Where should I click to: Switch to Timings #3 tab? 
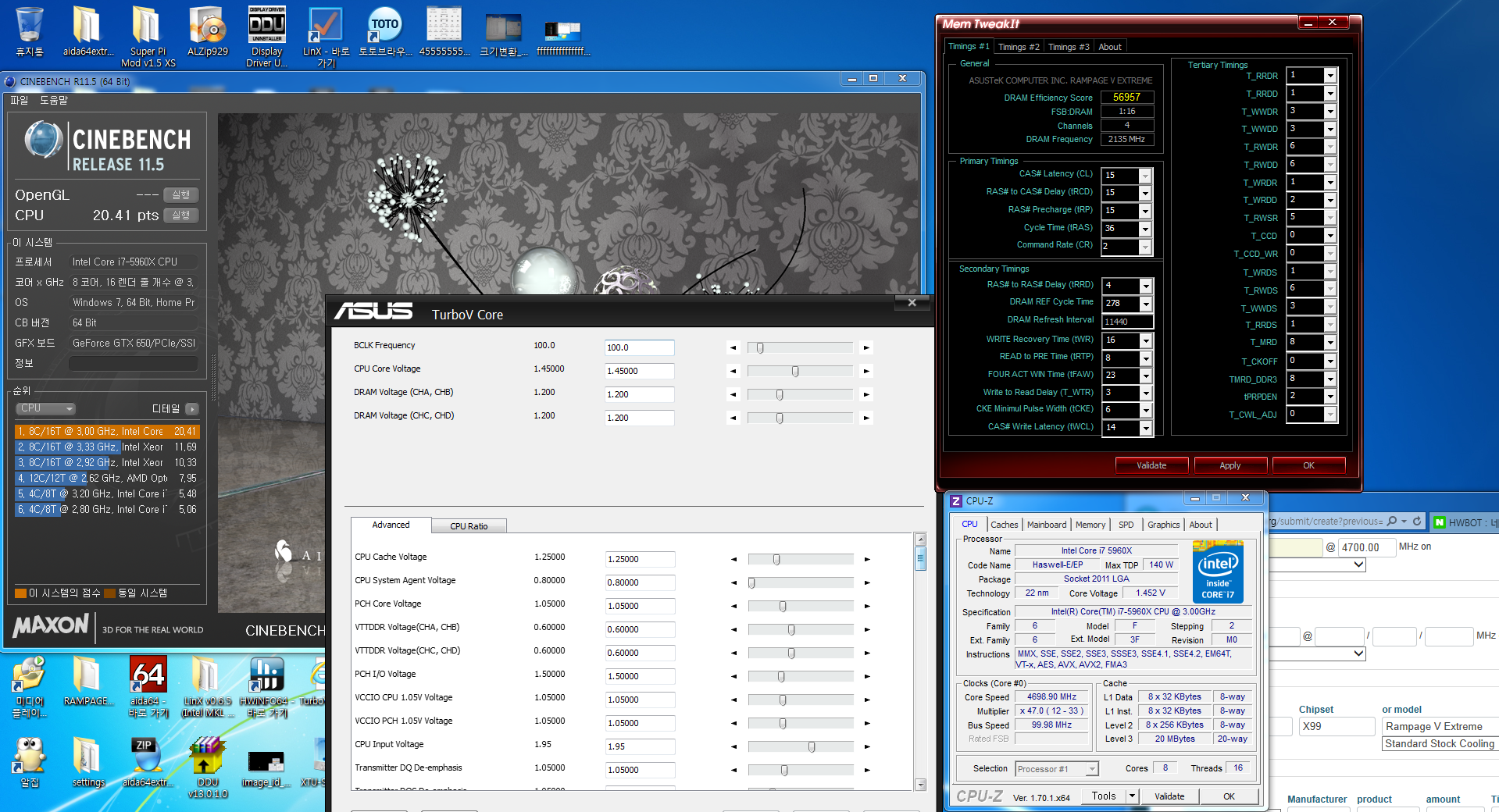pos(1069,47)
